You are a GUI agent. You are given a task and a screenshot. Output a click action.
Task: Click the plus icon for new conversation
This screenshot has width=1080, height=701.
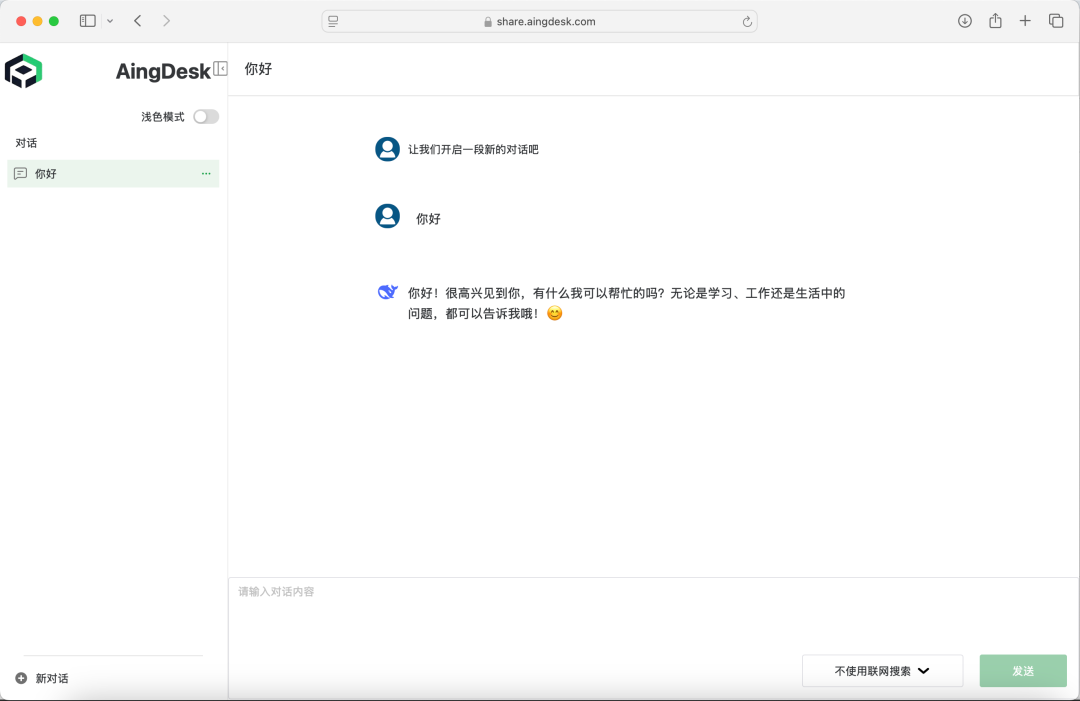21,678
